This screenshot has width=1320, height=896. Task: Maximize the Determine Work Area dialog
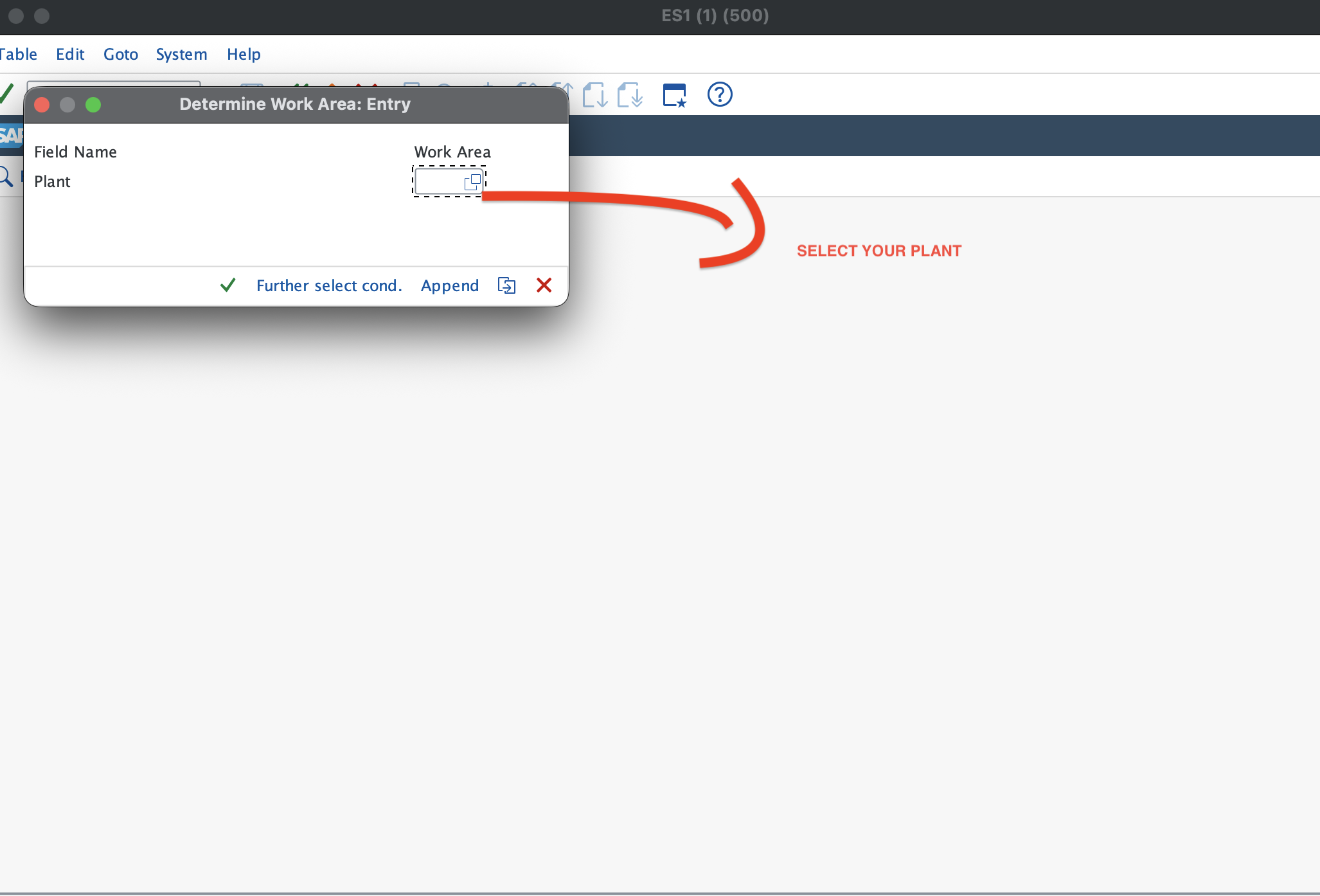[x=93, y=105]
